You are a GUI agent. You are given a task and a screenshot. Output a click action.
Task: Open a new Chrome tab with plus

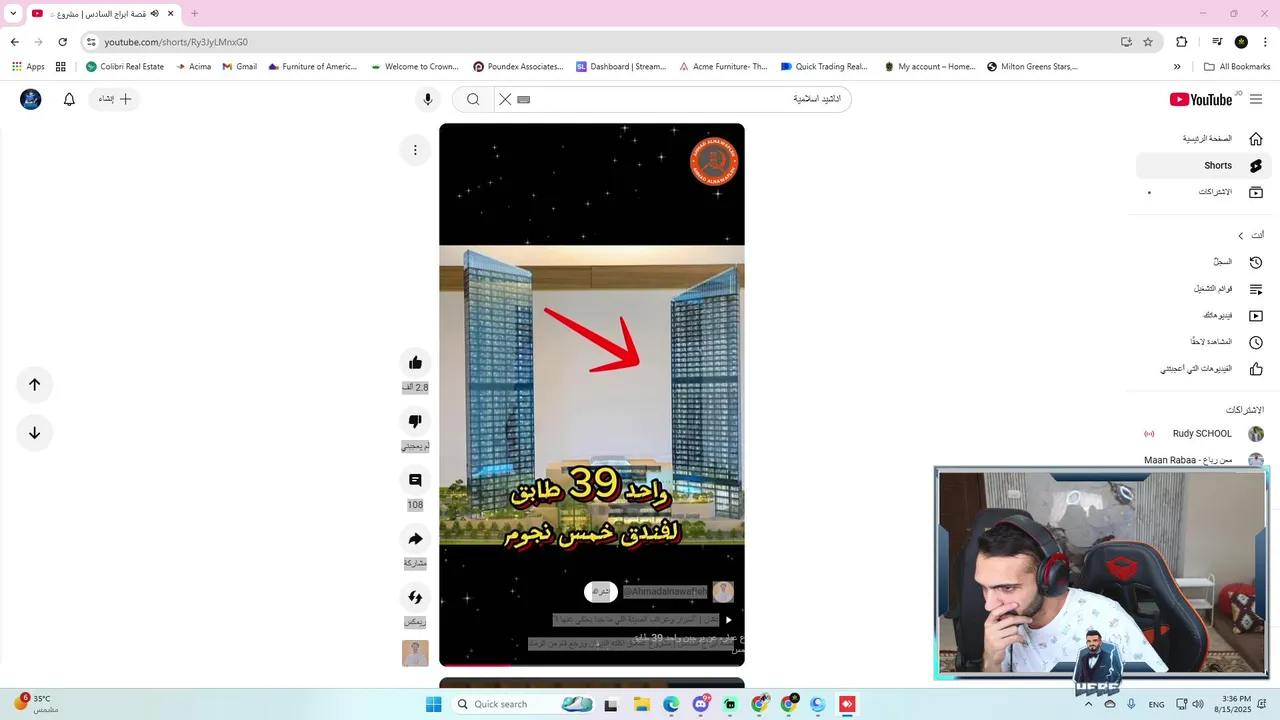(x=194, y=13)
